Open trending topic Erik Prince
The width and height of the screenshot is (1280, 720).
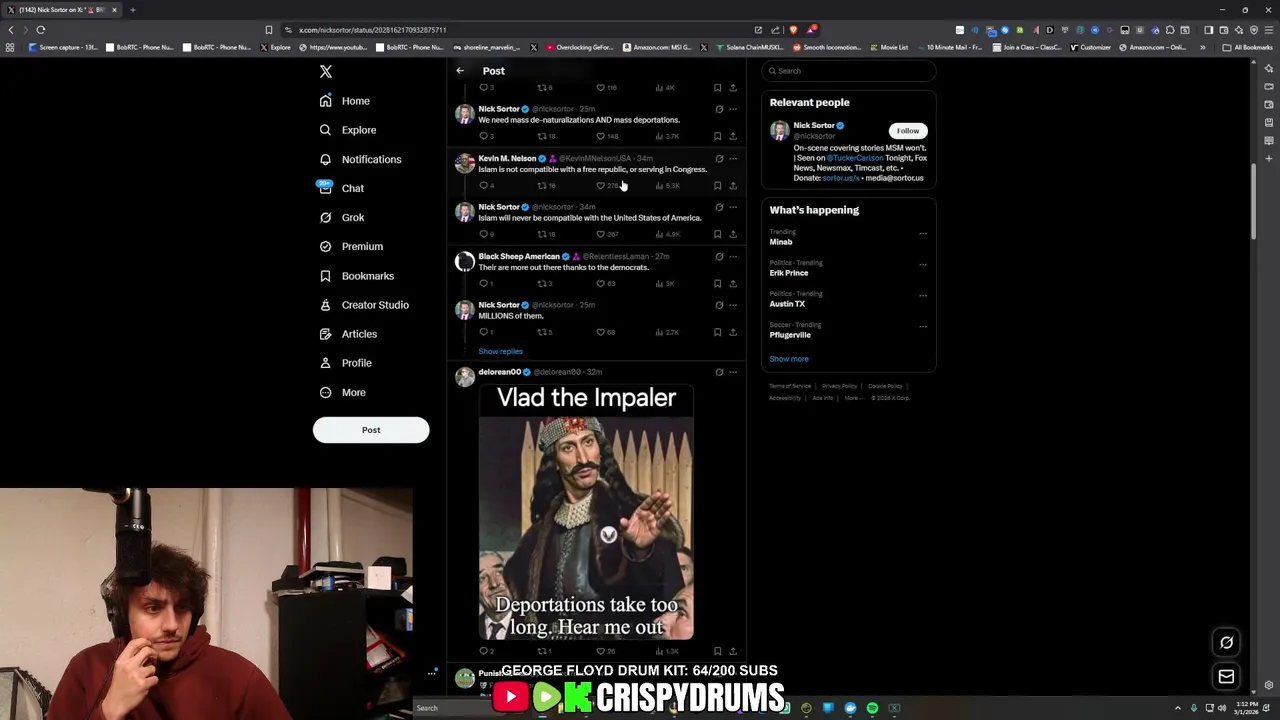pyautogui.click(x=789, y=273)
